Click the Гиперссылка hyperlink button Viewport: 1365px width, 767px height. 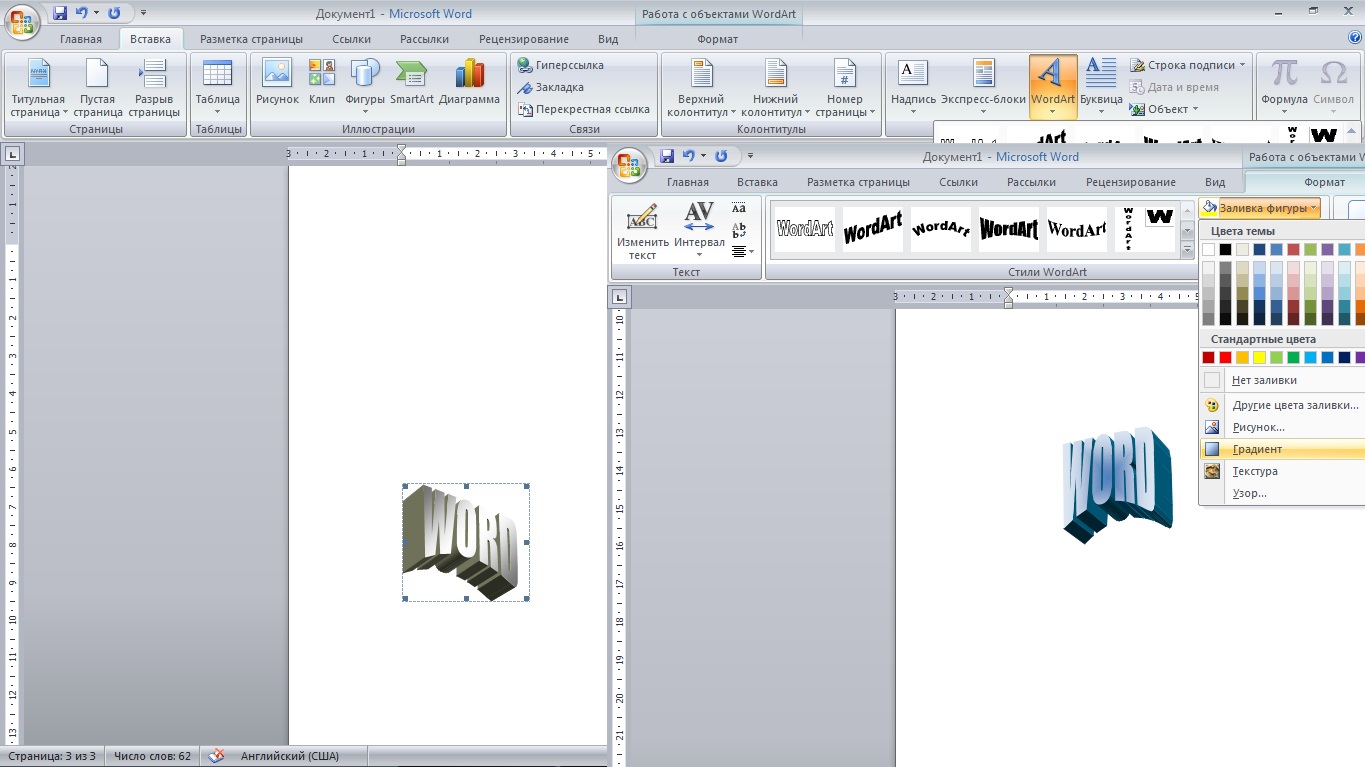[x=560, y=65]
